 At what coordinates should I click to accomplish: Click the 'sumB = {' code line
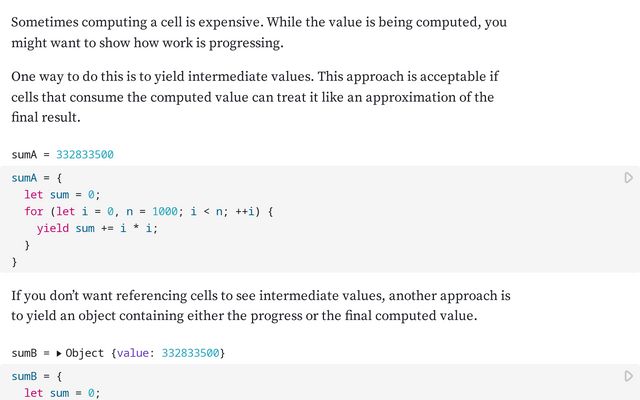click(x=36, y=376)
